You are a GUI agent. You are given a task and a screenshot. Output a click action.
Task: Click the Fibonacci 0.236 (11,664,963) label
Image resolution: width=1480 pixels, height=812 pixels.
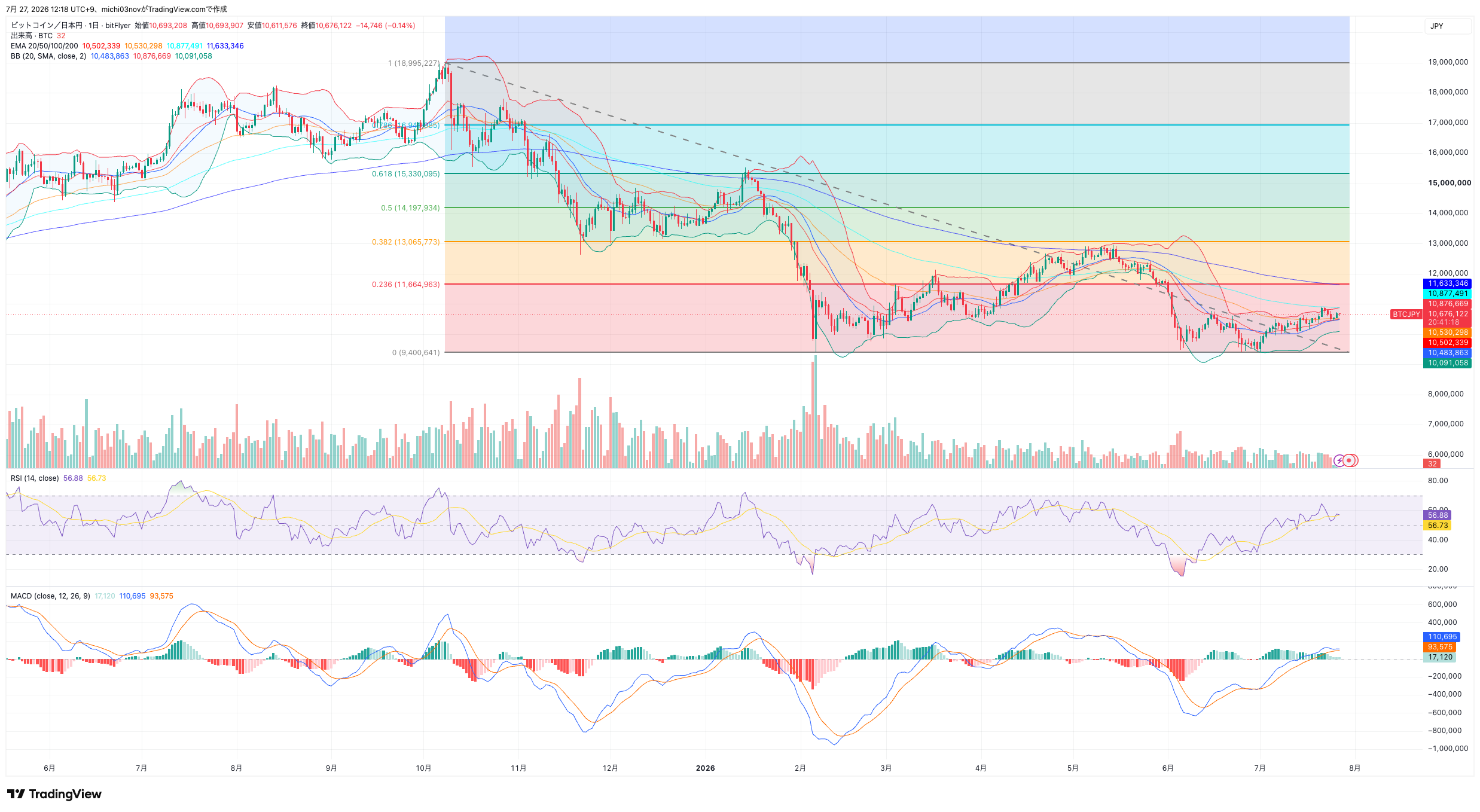point(405,285)
